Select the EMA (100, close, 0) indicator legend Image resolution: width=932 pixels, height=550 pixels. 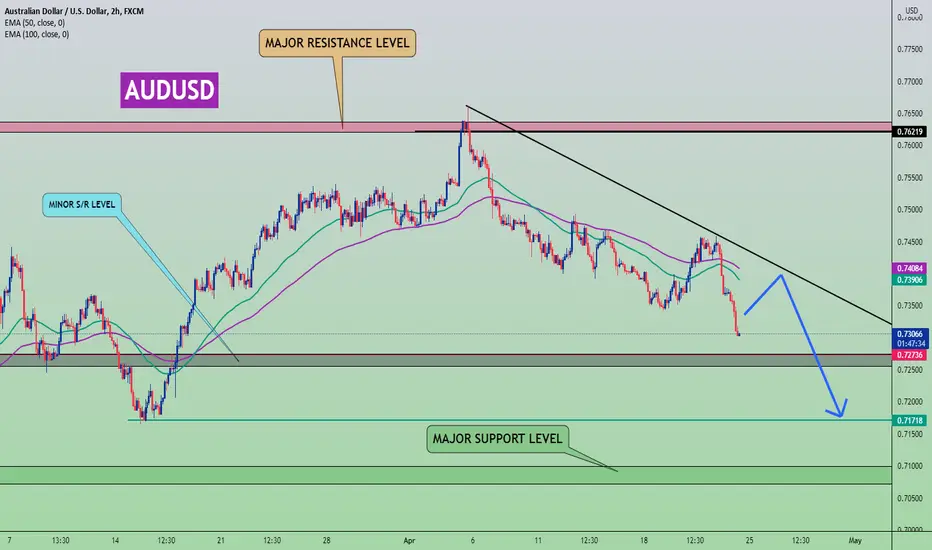point(36,34)
